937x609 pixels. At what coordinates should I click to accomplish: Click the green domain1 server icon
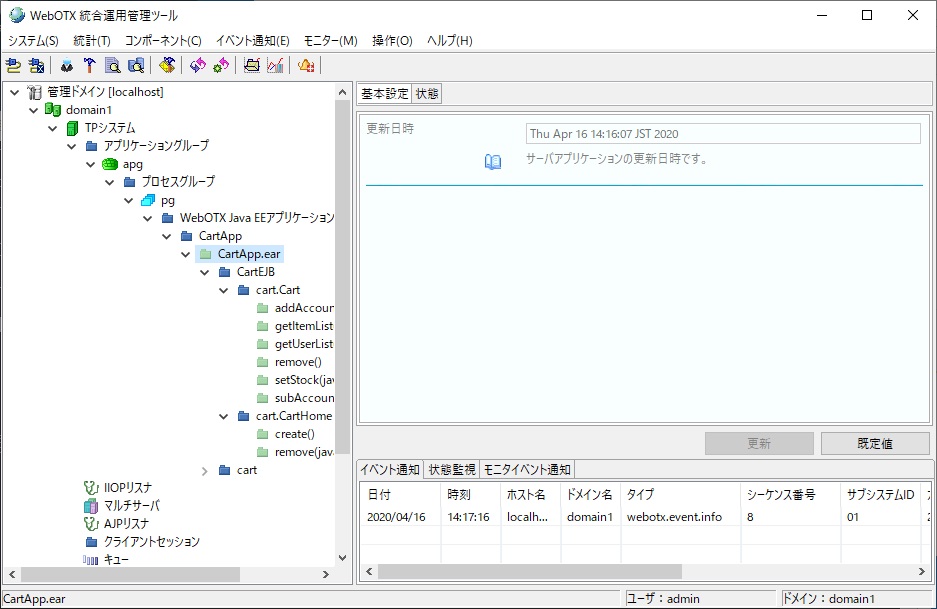point(53,110)
